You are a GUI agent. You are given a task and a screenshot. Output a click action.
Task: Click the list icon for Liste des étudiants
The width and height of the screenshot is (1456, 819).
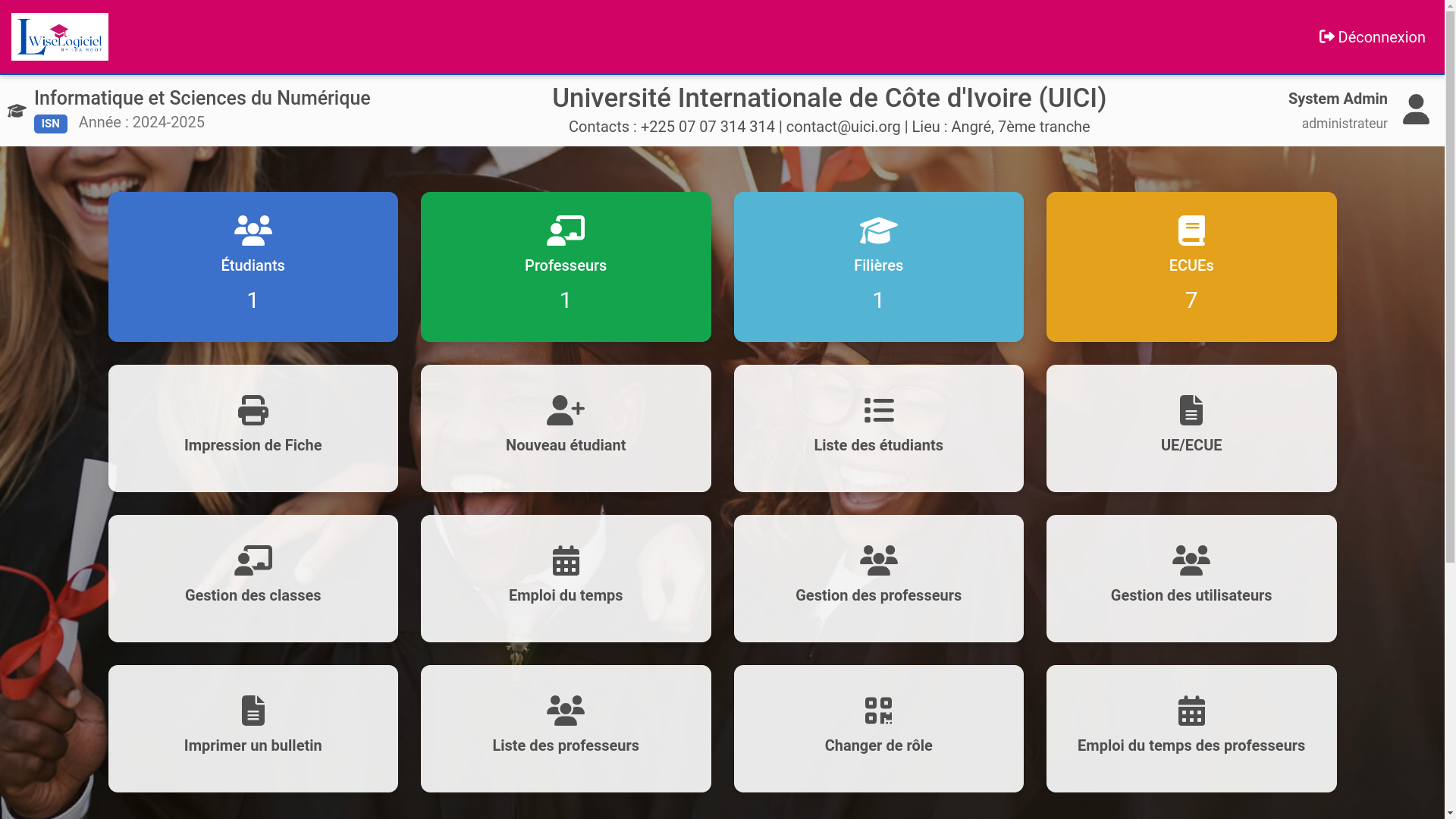878,410
